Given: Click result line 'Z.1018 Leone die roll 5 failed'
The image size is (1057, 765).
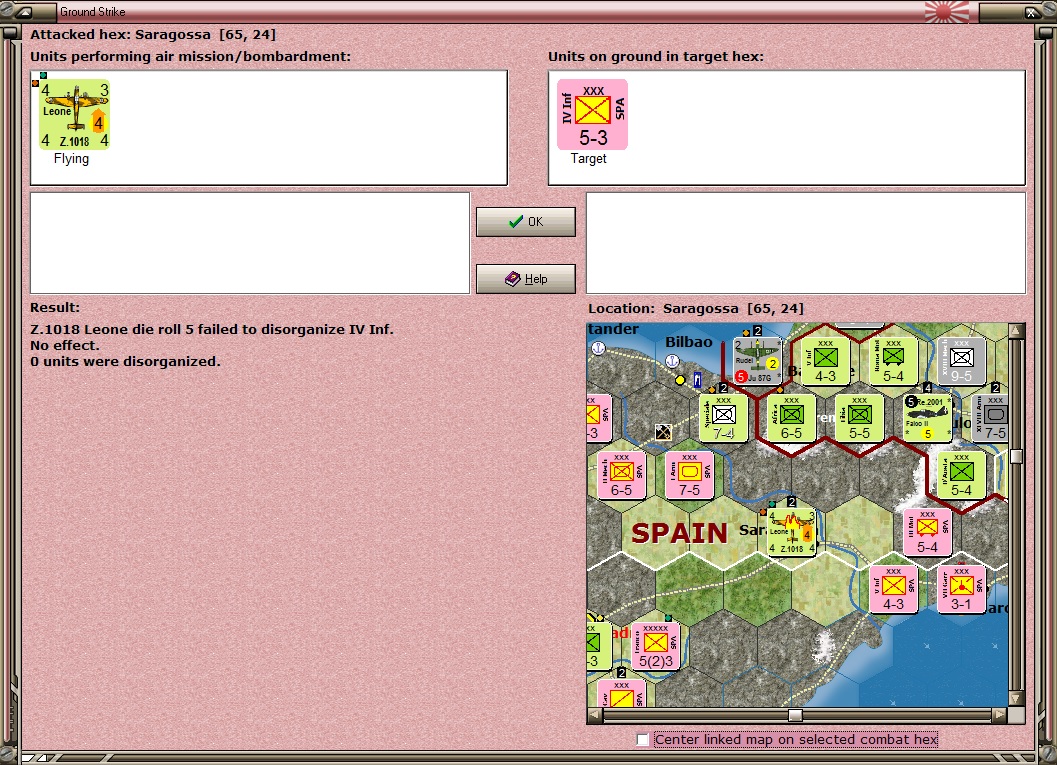Looking at the screenshot, I should click(x=212, y=330).
